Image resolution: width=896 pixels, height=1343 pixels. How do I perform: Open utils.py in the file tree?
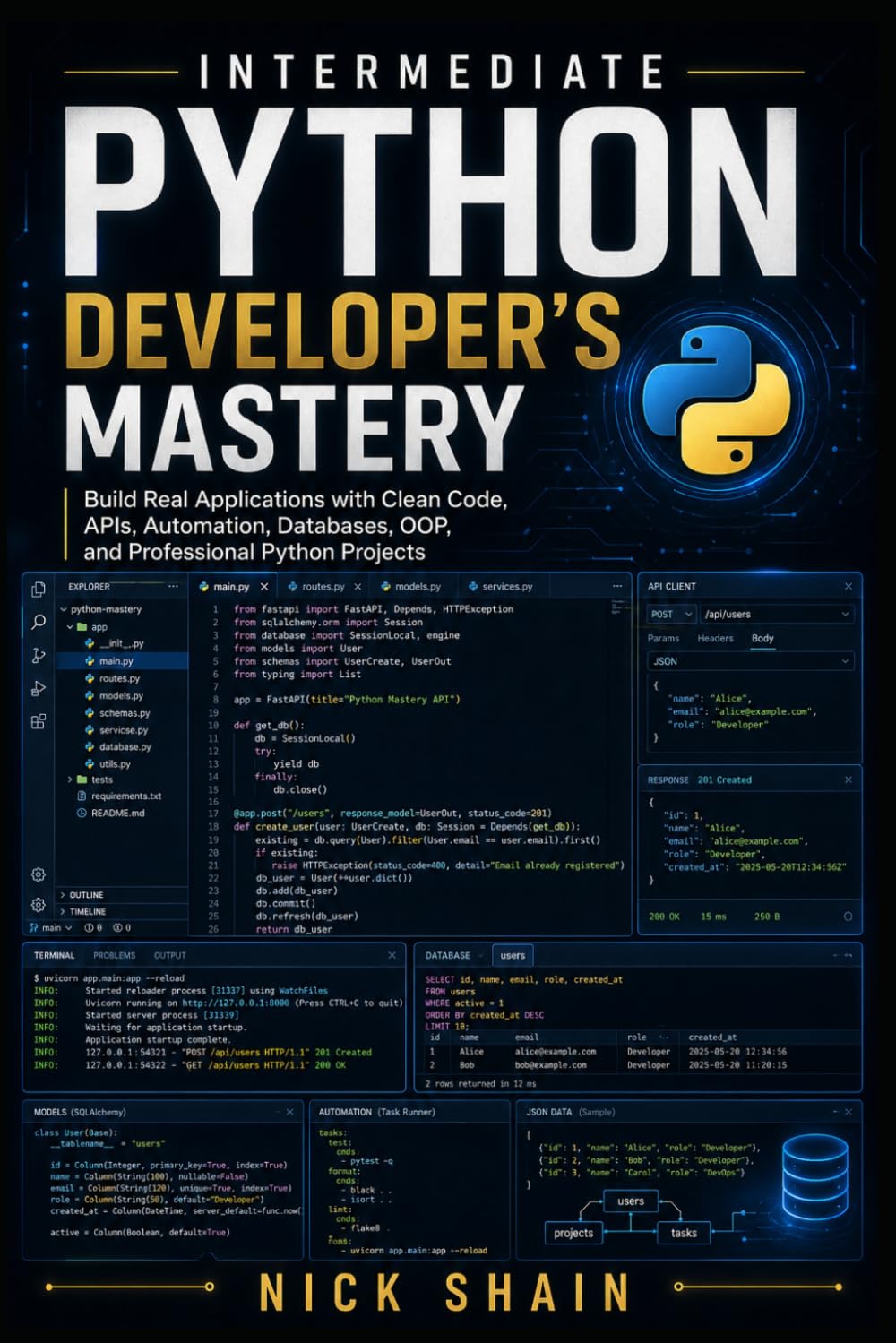coord(115,764)
